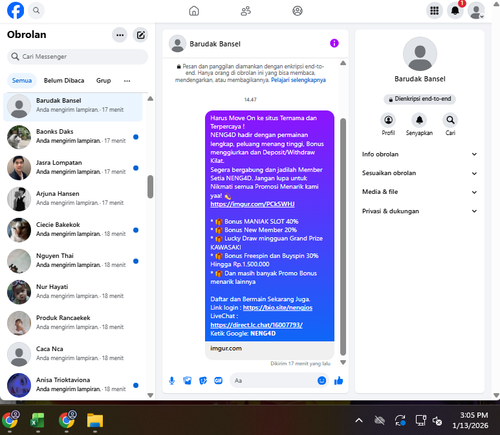Open chat with Arjuna Hansen
Image resolution: width=500 pixels, height=435 pixels.
[73, 198]
